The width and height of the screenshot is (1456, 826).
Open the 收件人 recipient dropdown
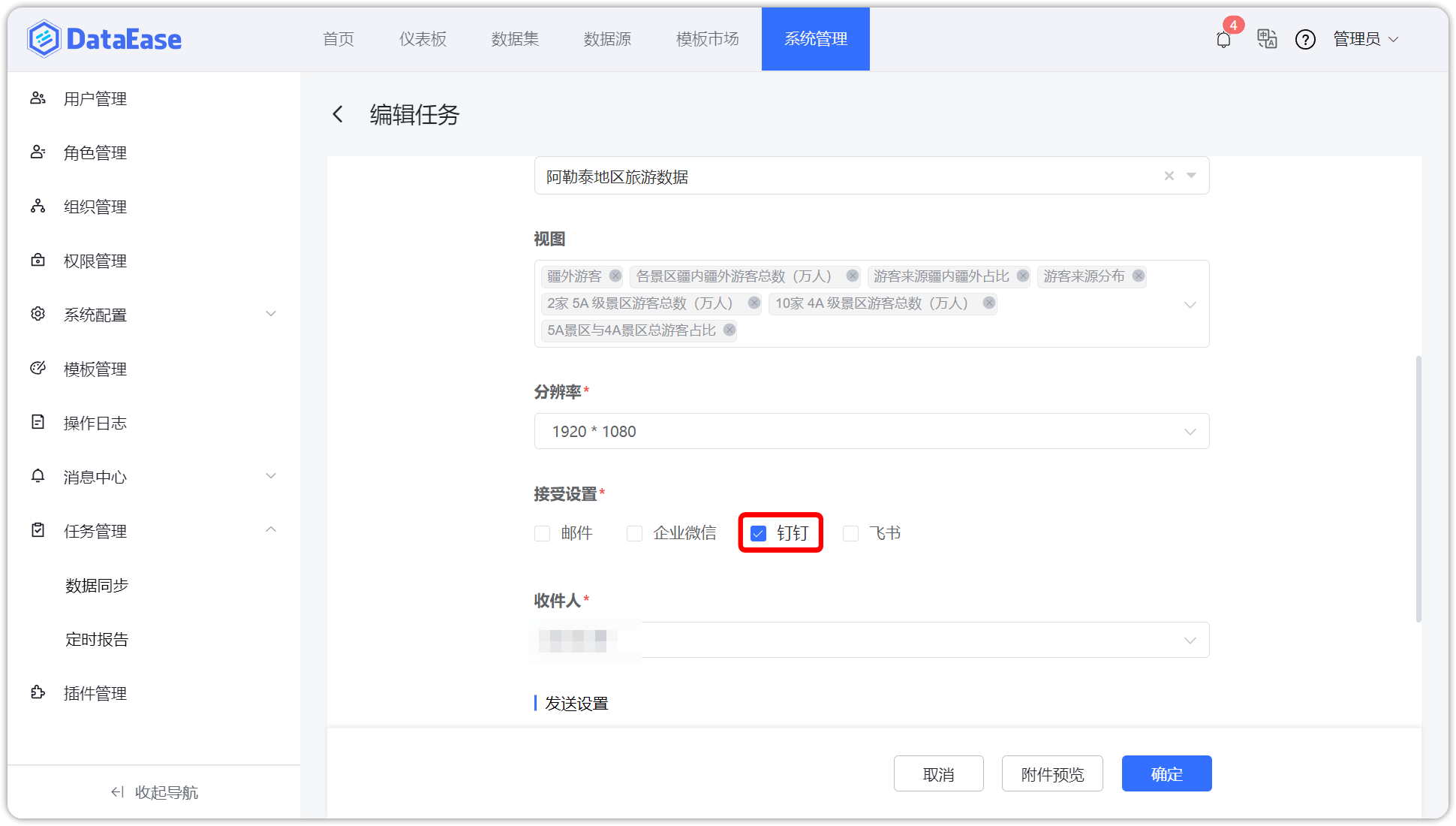[x=1190, y=640]
